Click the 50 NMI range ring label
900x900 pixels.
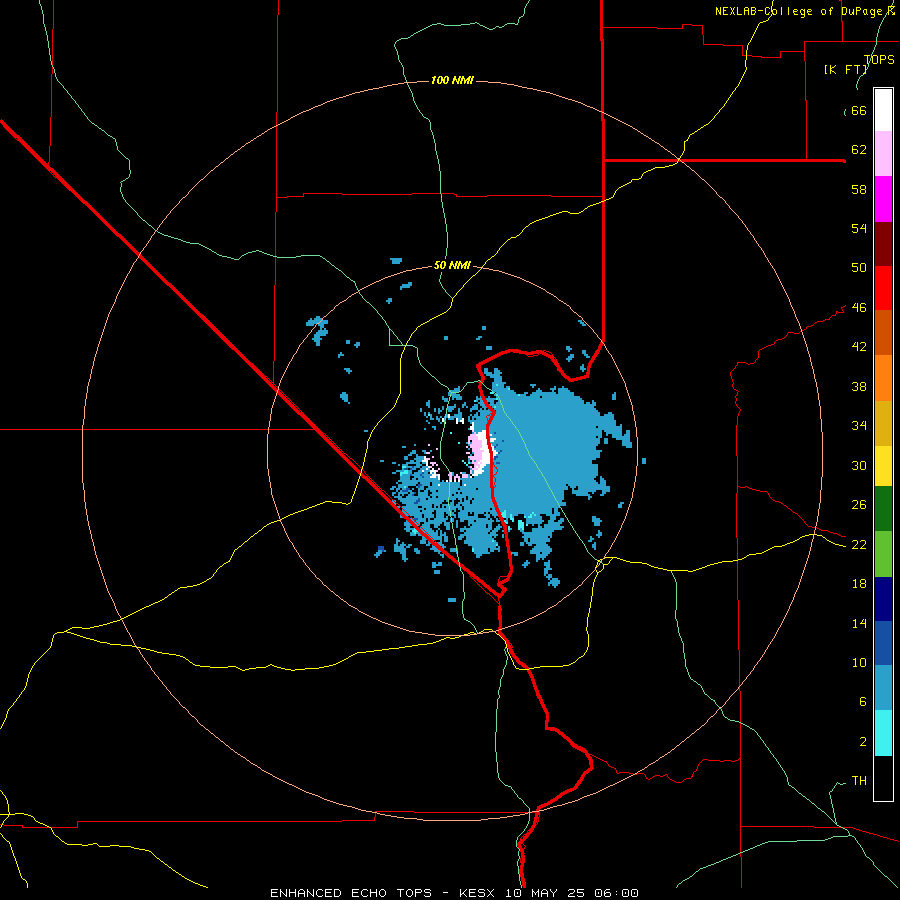[x=452, y=265]
